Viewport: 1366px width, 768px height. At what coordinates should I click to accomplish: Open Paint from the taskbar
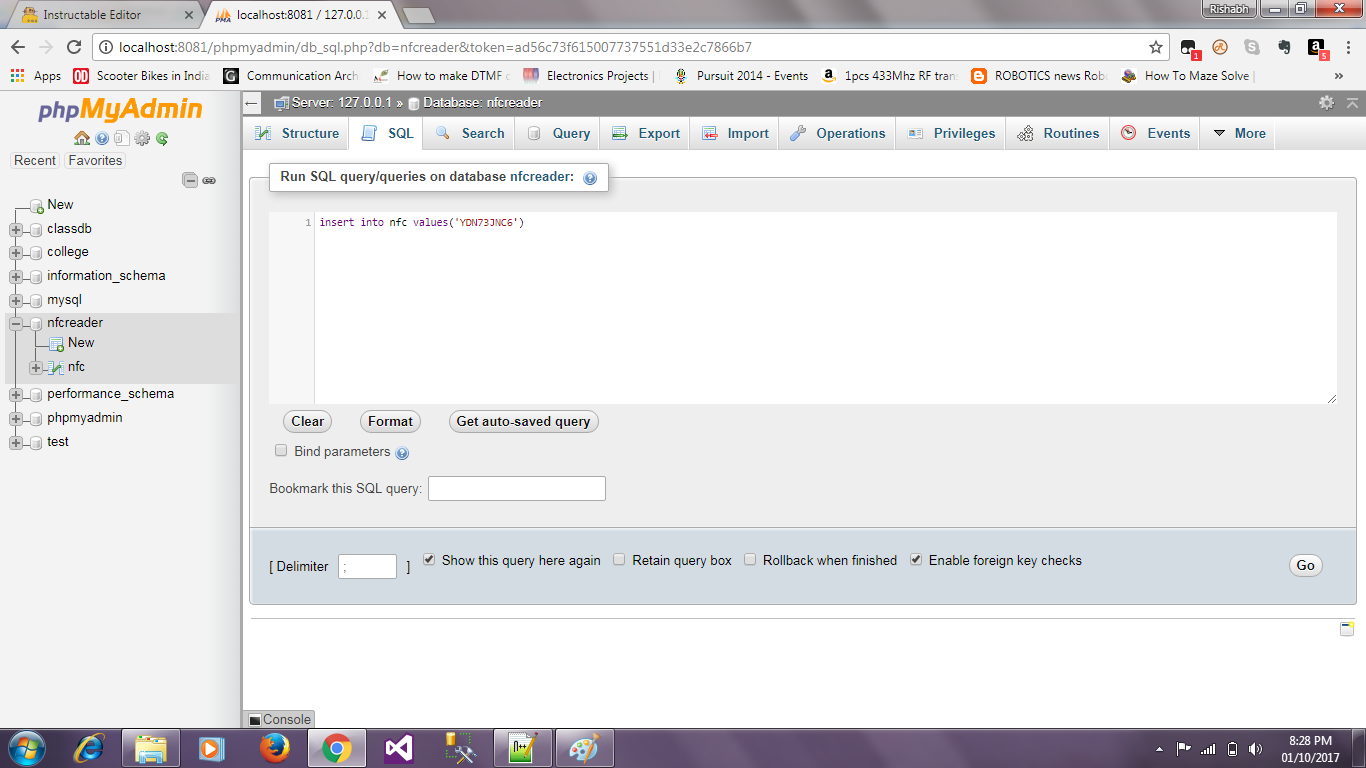pos(584,748)
